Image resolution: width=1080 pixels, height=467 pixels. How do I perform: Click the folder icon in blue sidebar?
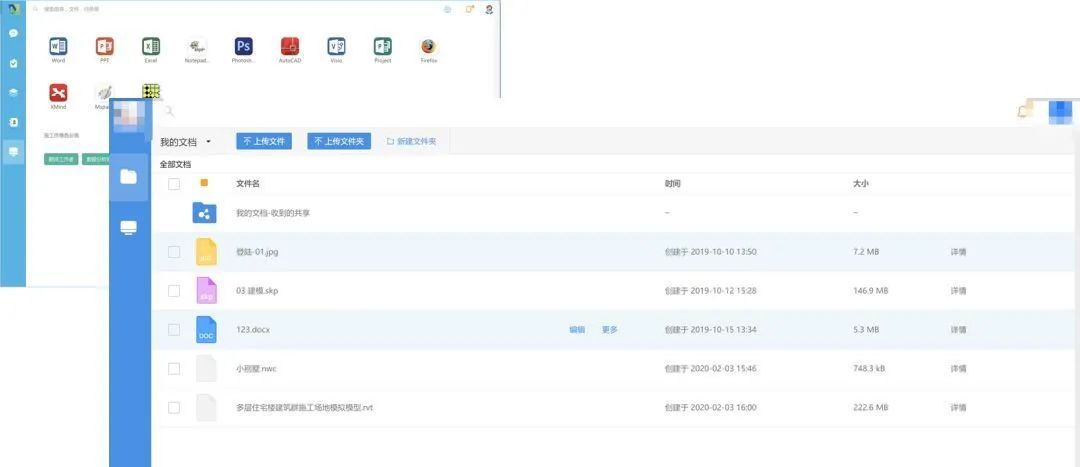point(128,177)
